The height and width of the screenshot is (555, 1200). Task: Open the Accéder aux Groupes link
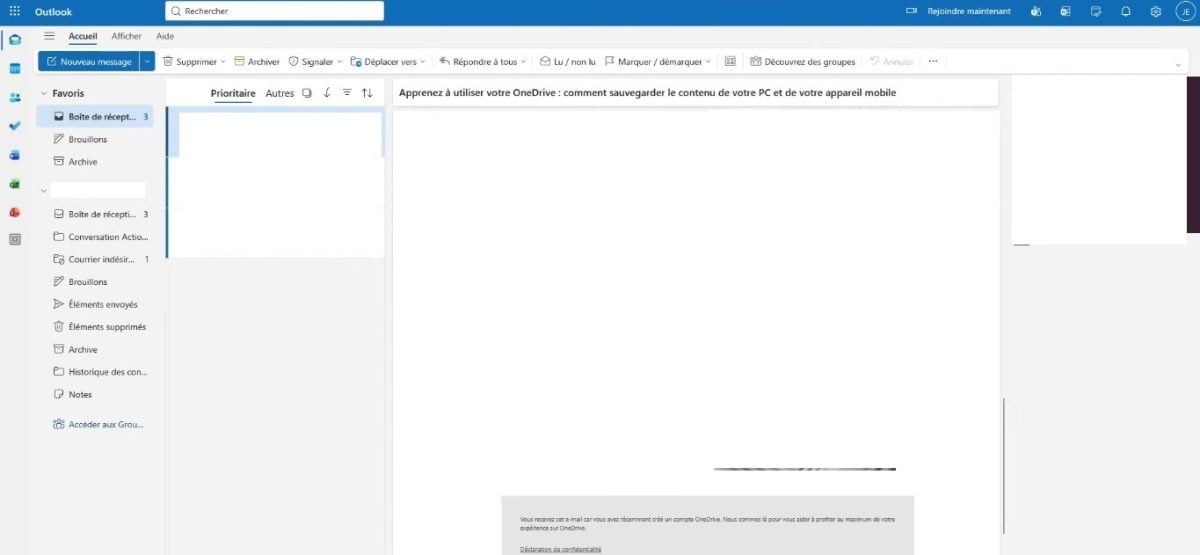pyautogui.click(x=99, y=424)
